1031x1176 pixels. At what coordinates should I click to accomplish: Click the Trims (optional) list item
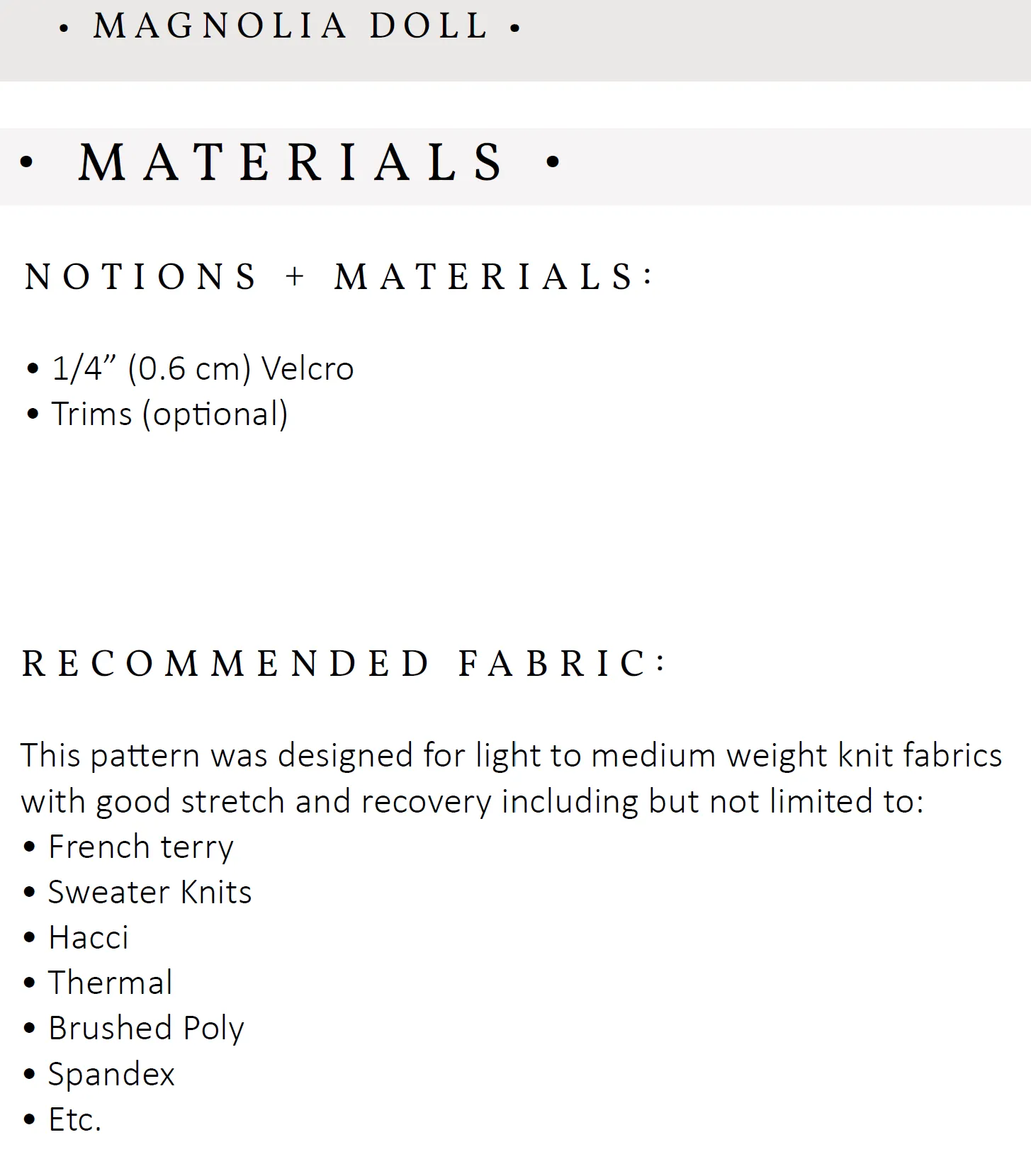[169, 414]
